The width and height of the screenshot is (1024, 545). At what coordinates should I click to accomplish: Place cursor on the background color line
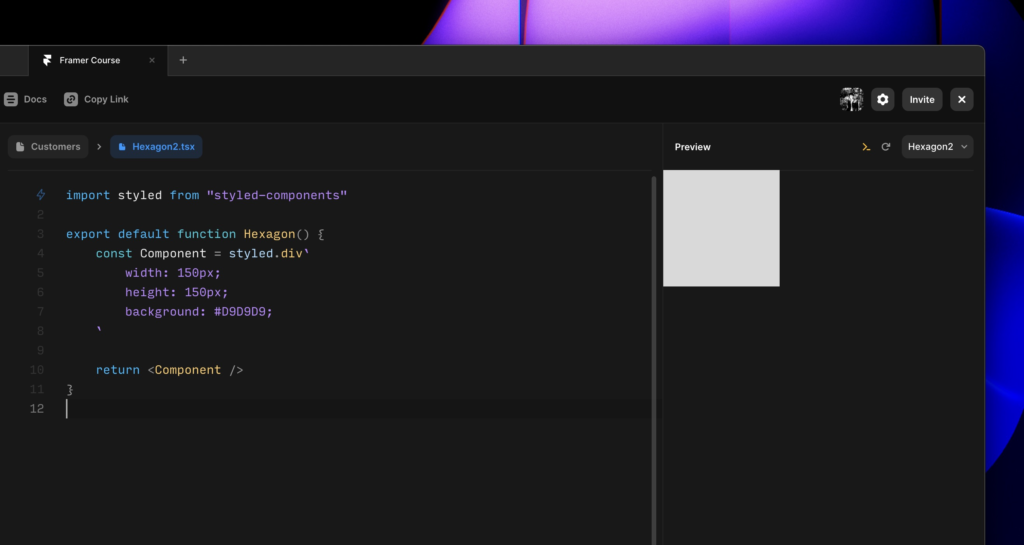tap(198, 312)
